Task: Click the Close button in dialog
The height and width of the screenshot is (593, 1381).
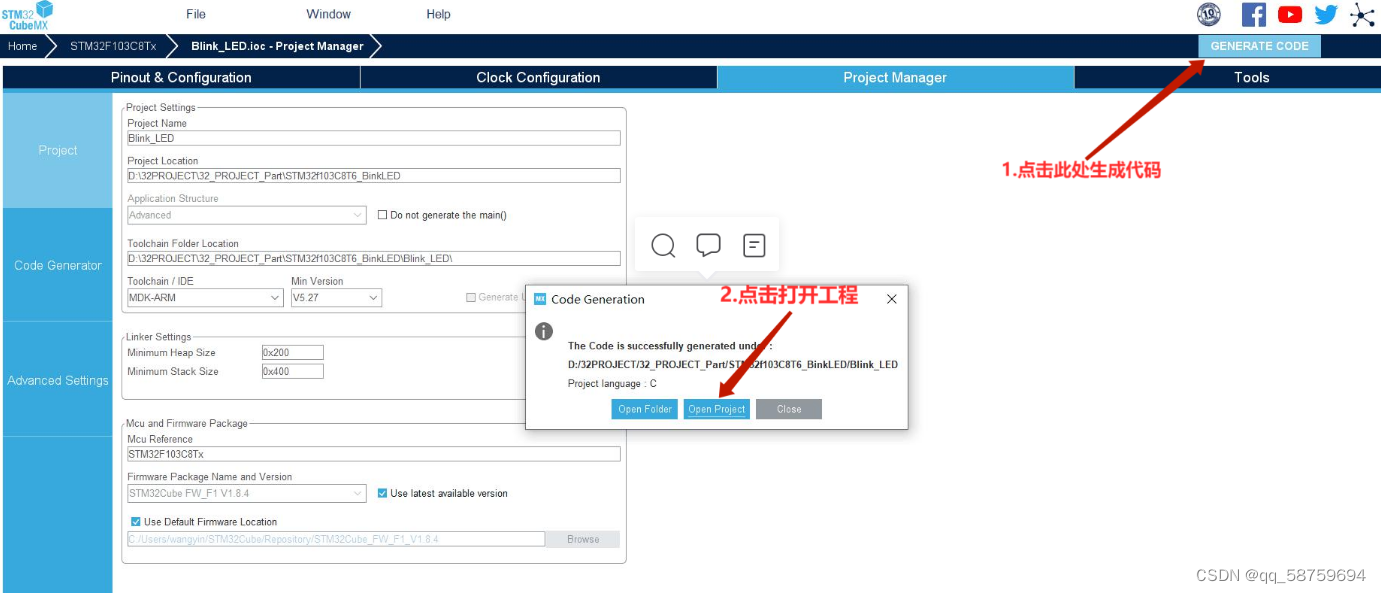Action: (789, 409)
